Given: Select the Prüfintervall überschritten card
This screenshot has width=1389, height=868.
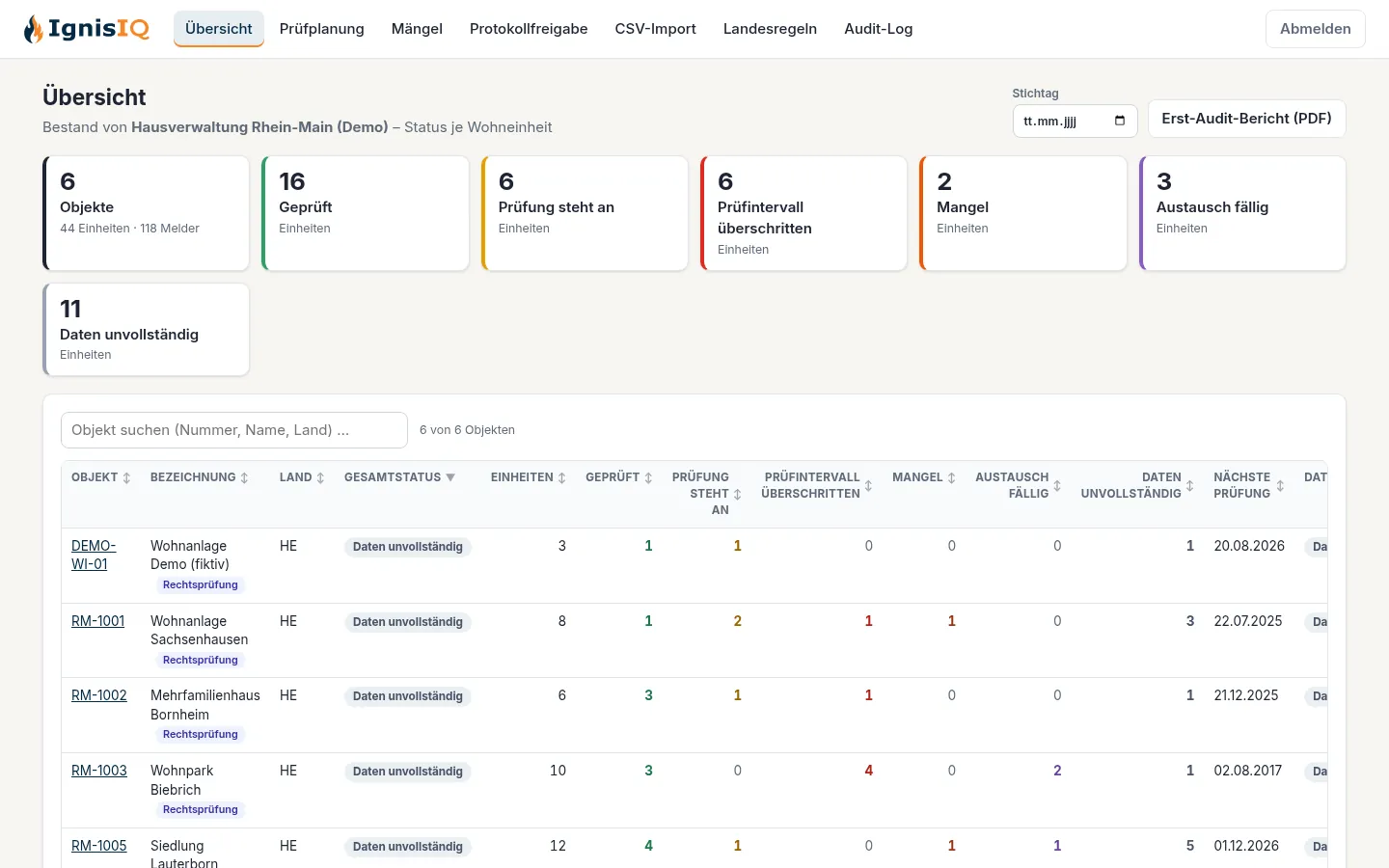Looking at the screenshot, I should click(804, 213).
